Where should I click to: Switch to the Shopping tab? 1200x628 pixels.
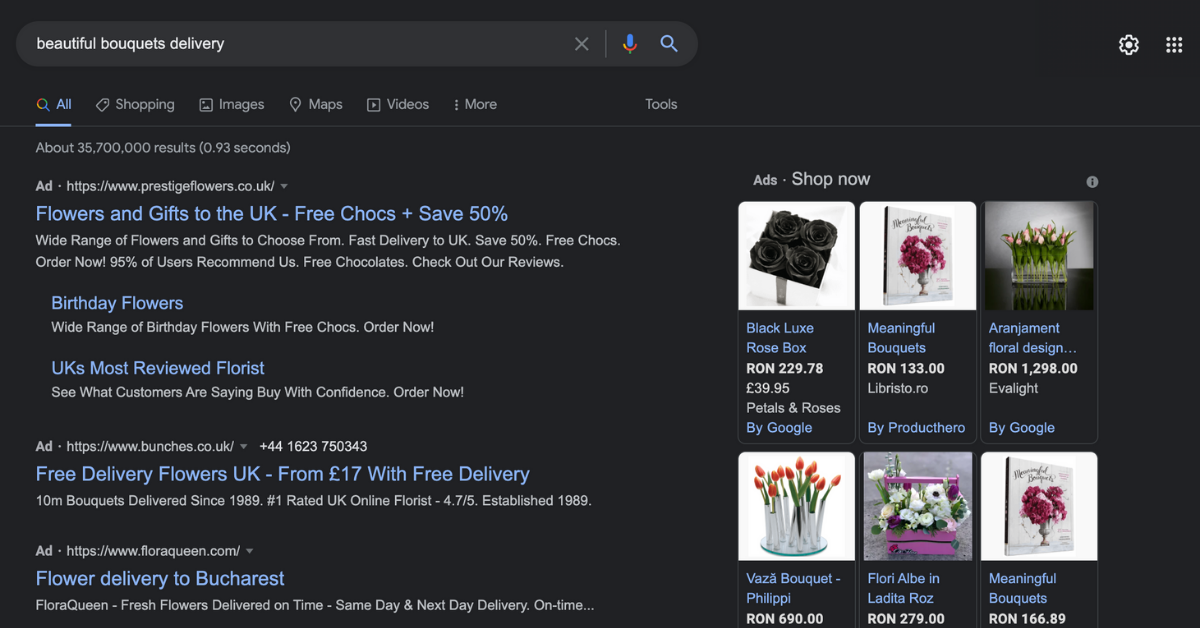click(135, 105)
